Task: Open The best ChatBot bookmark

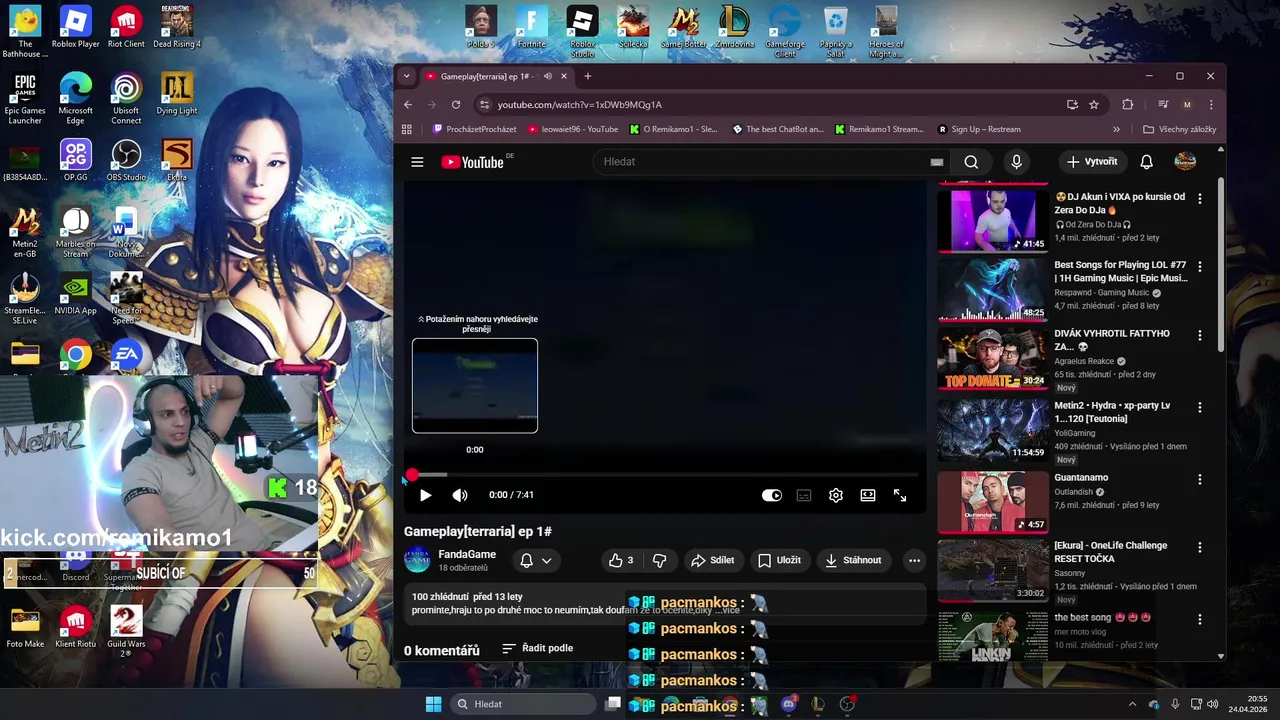Action: pyautogui.click(x=778, y=129)
